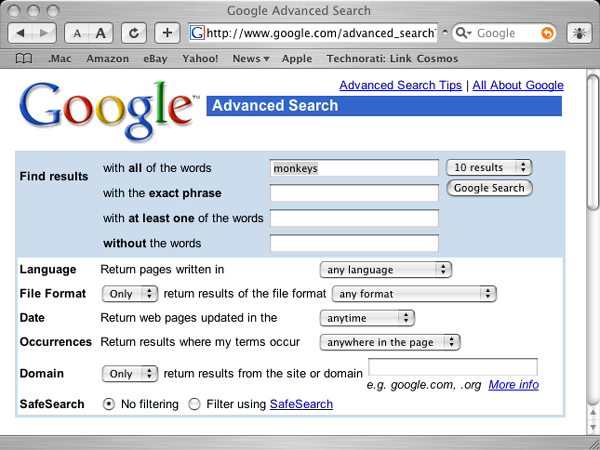Click the Google logo image
This screenshot has height=450, width=600.
(x=109, y=111)
